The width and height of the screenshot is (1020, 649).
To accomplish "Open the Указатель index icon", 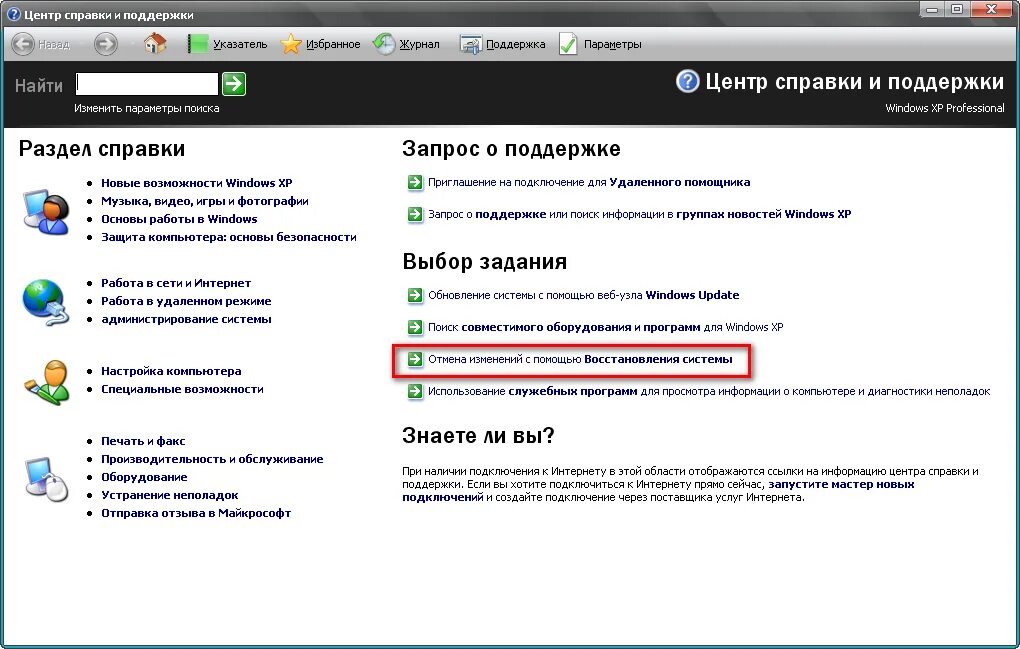I will 198,44.
